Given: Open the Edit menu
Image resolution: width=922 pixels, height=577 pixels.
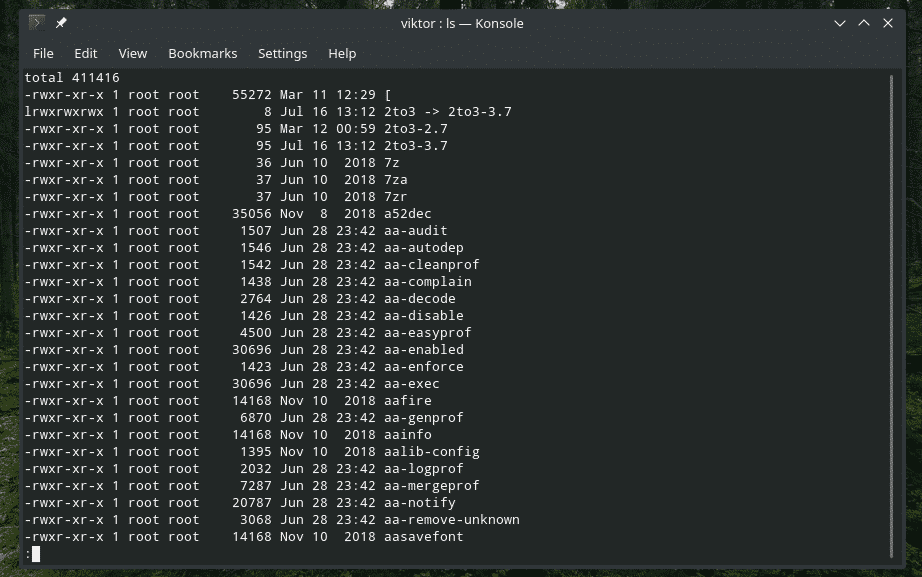Looking at the screenshot, I should point(86,53).
